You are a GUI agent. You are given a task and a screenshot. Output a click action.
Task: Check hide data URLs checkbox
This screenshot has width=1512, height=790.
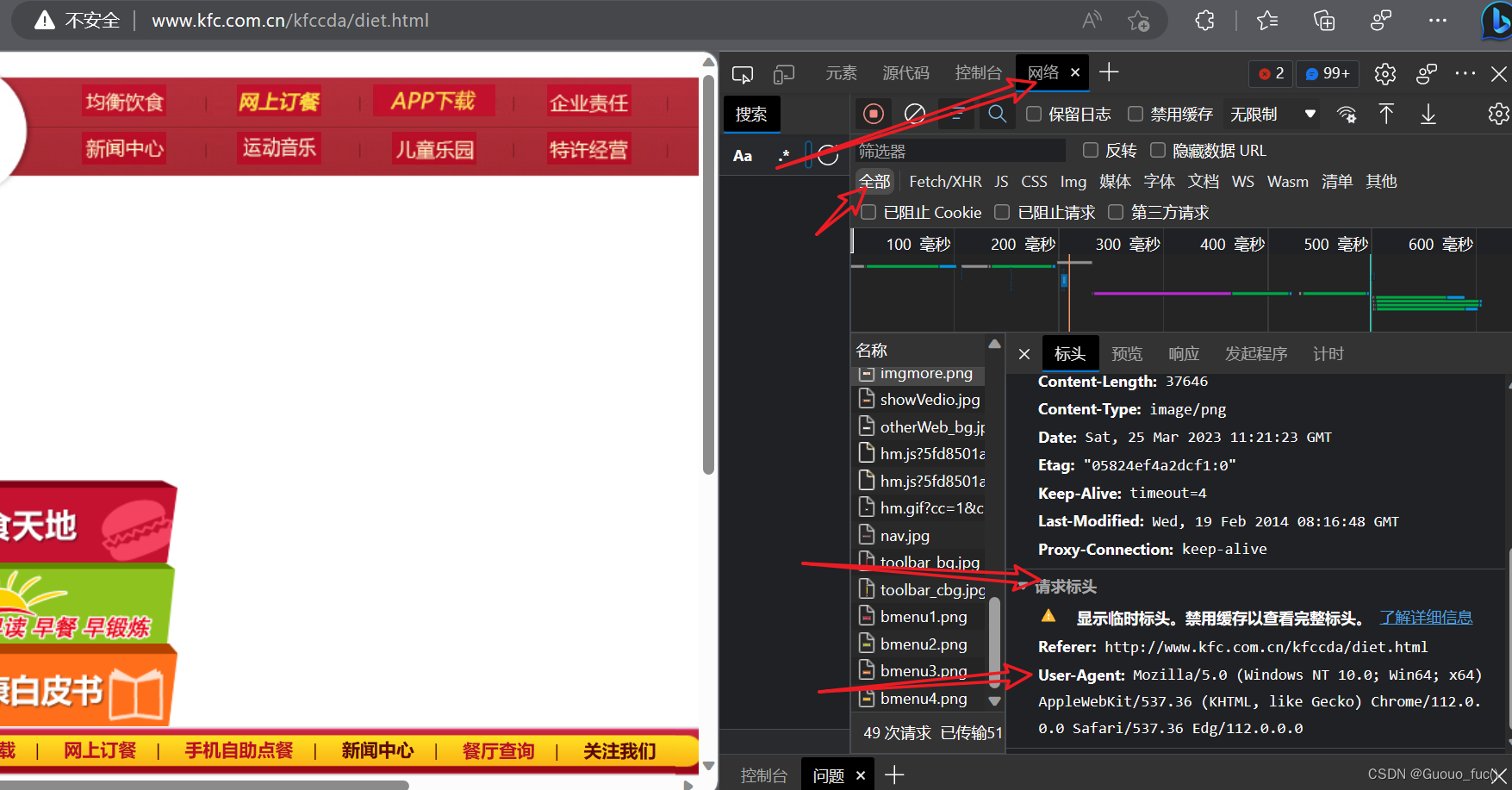coord(1158,150)
